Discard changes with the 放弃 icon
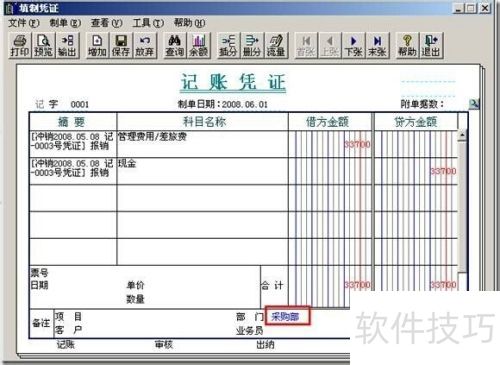 point(144,46)
